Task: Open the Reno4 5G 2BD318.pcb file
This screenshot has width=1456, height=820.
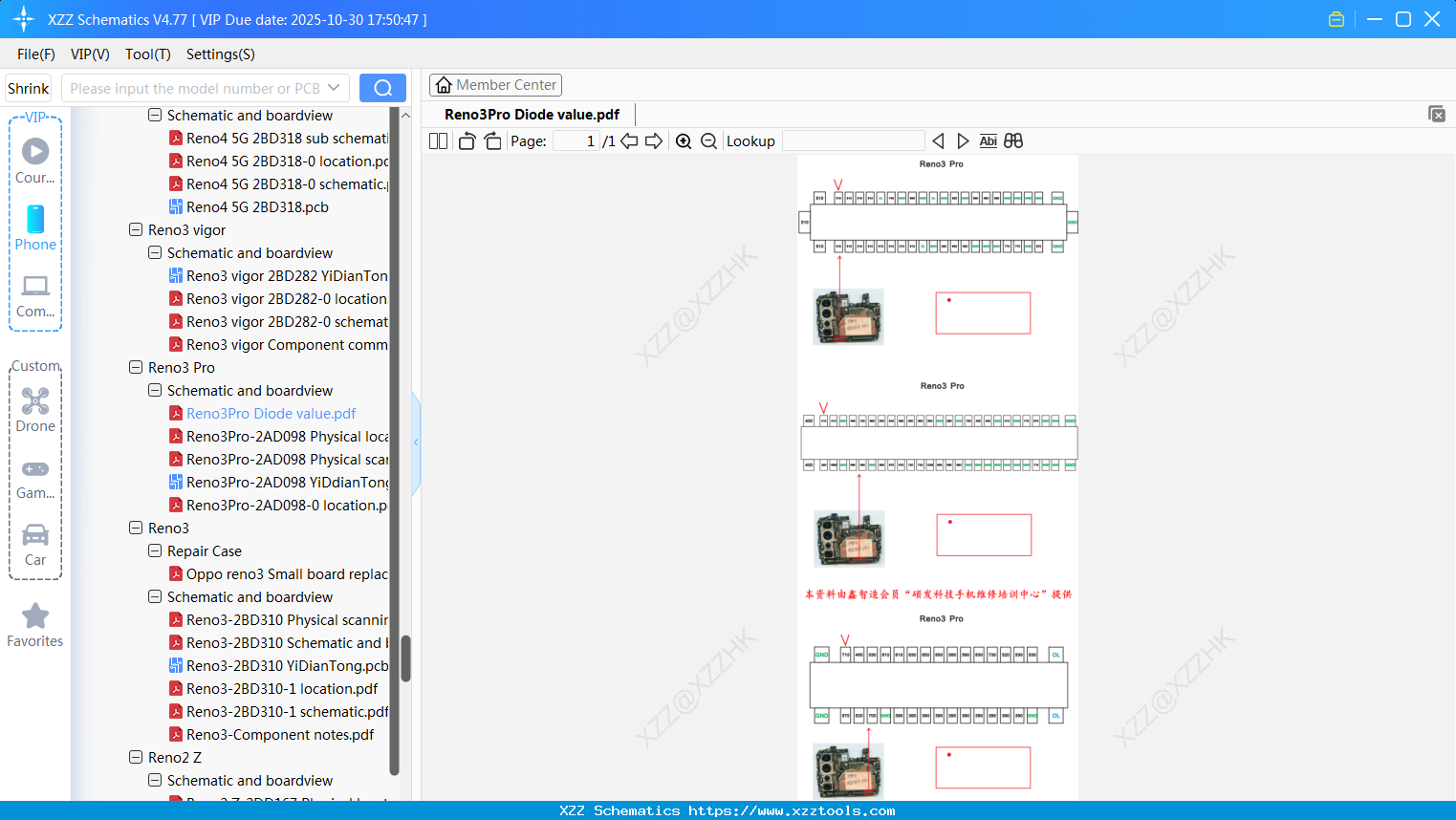Action: pyautogui.click(x=257, y=206)
